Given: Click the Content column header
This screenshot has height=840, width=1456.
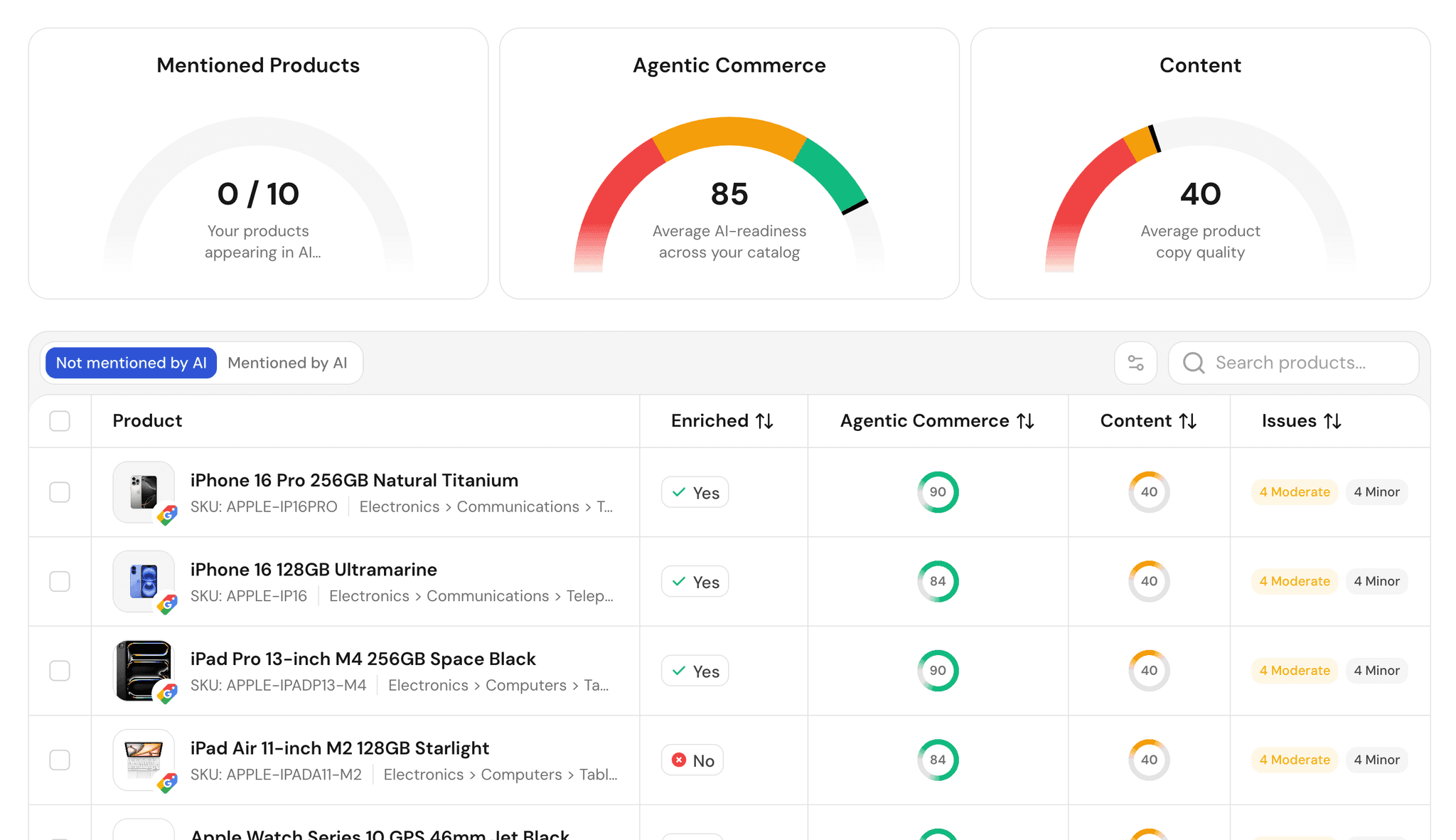Looking at the screenshot, I should tap(1148, 421).
